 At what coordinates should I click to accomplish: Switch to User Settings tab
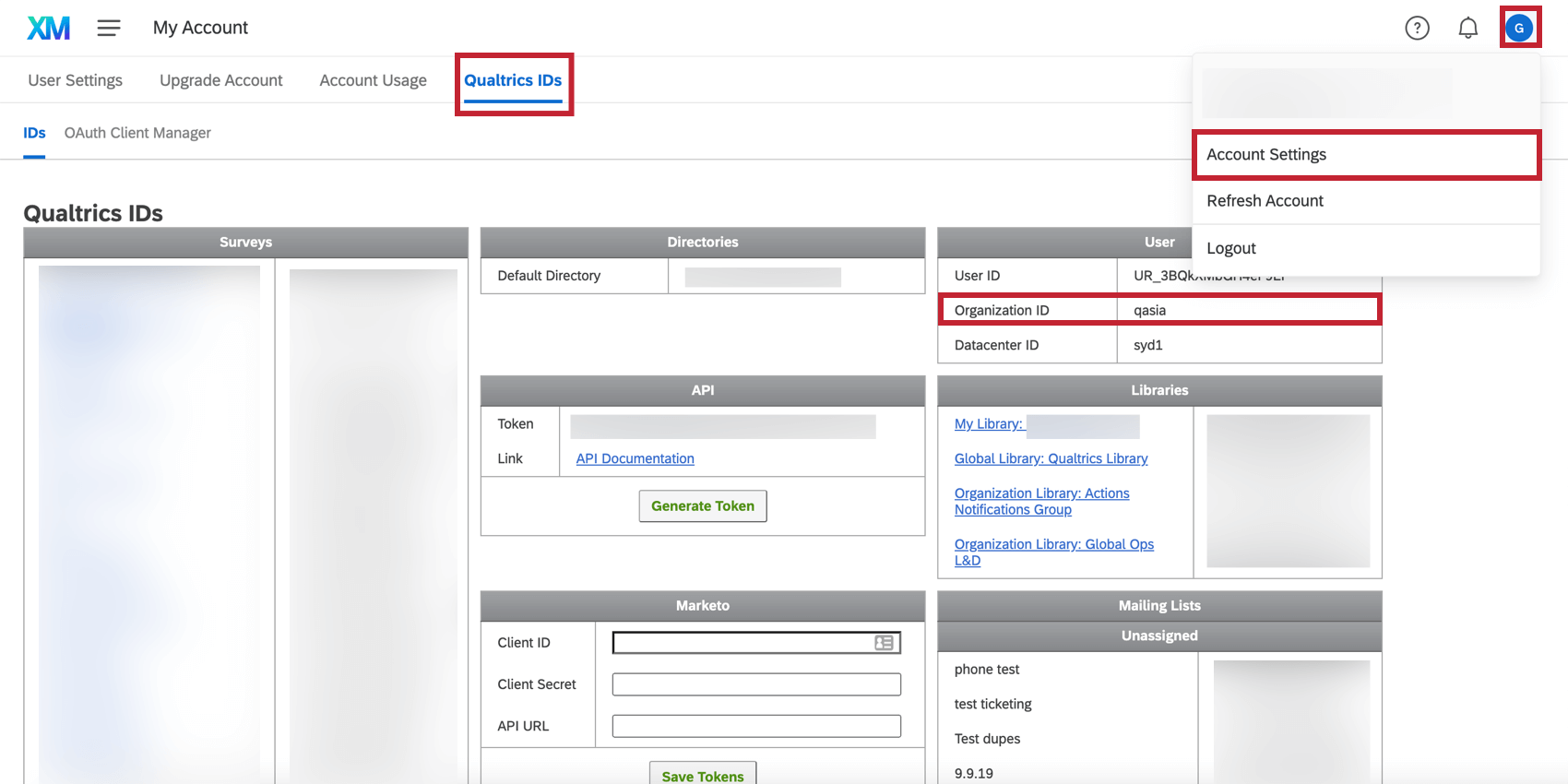[x=75, y=80]
